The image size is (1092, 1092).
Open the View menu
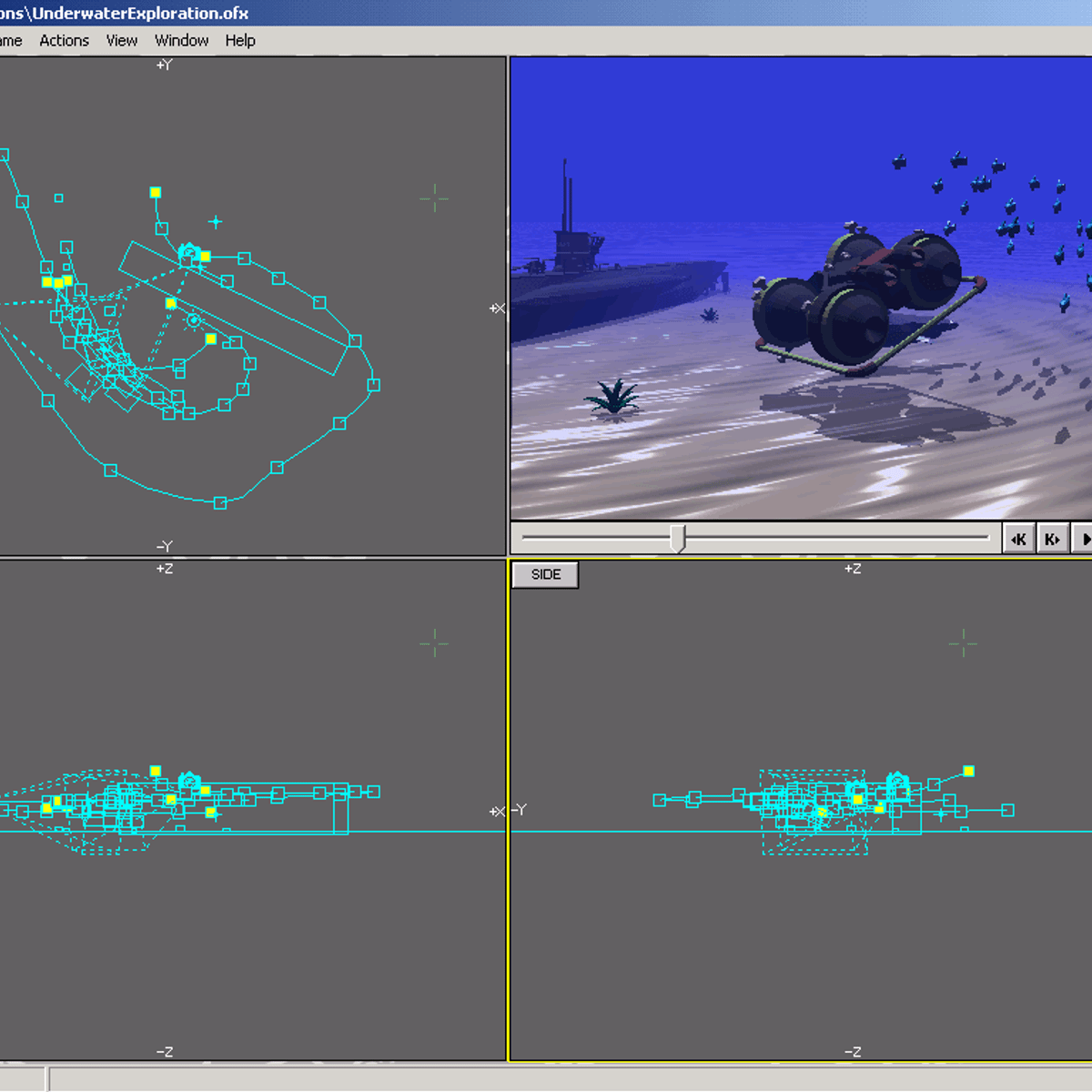pyautogui.click(x=121, y=41)
